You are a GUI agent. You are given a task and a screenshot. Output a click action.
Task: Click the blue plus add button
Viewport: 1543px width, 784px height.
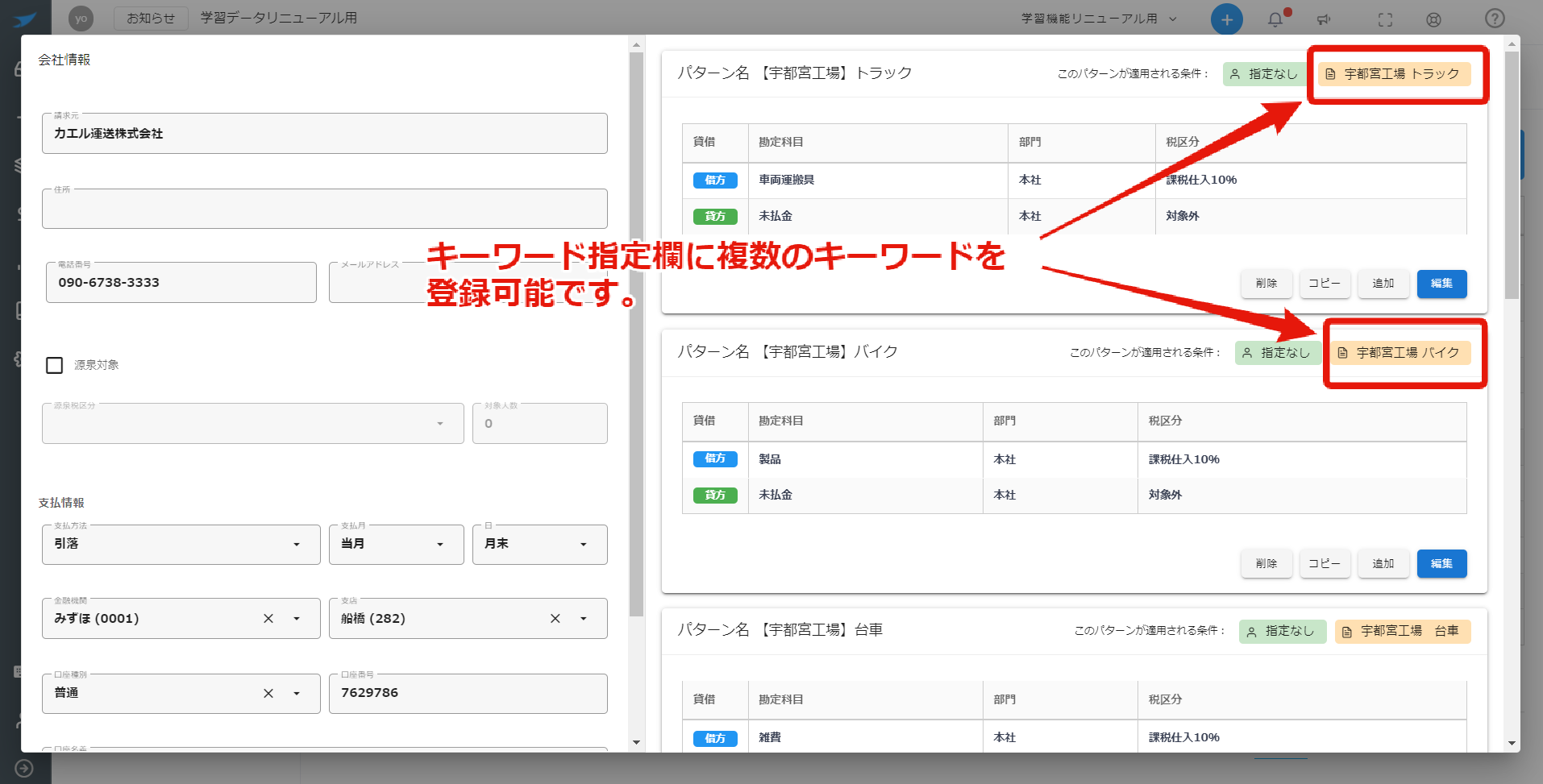click(x=1226, y=19)
